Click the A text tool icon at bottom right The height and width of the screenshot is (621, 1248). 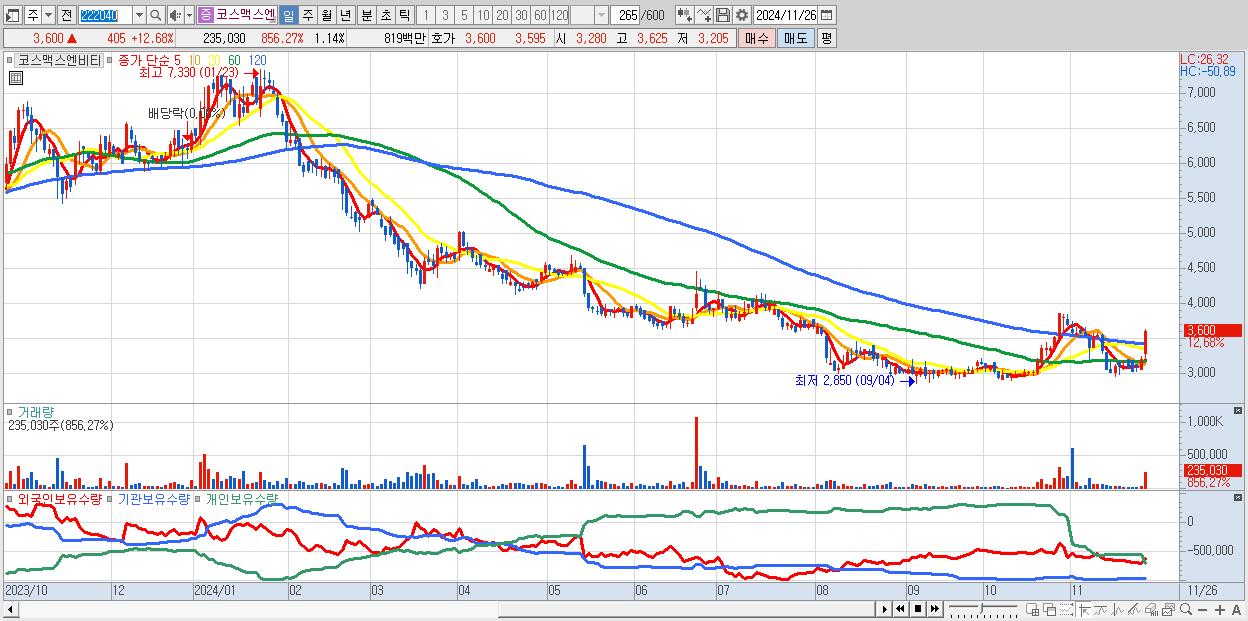[1237, 609]
